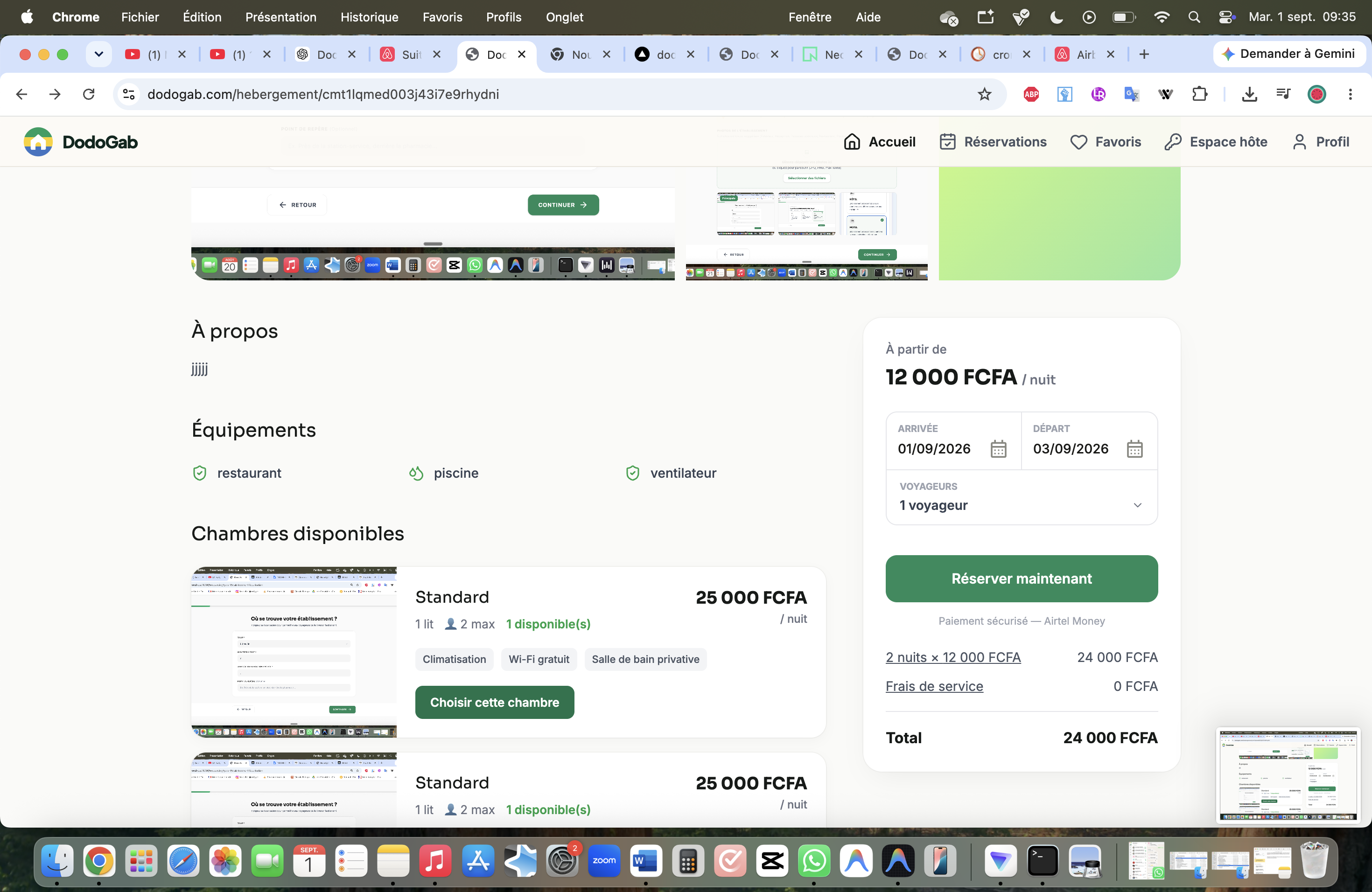Open the Favoris page
The height and width of the screenshot is (892, 1372).
[x=1105, y=142]
